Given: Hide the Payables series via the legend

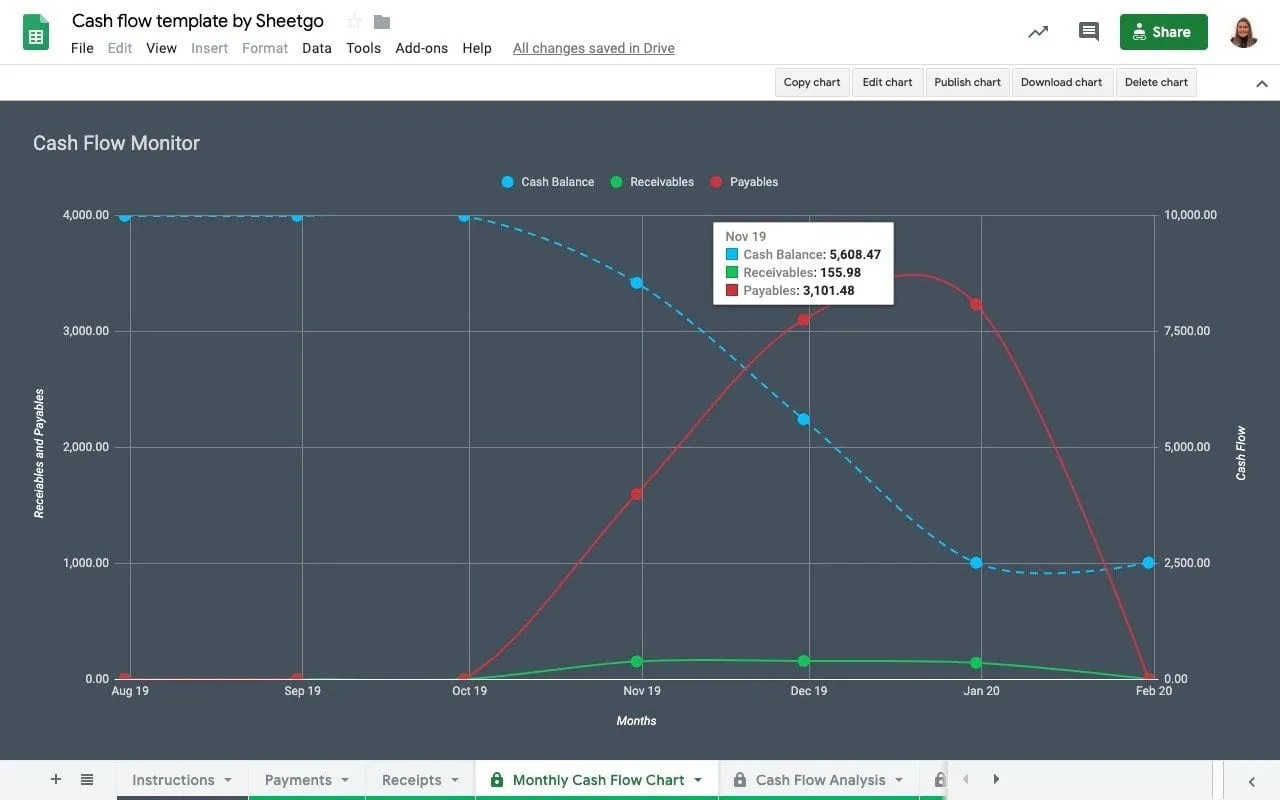Looking at the screenshot, I should coord(744,182).
